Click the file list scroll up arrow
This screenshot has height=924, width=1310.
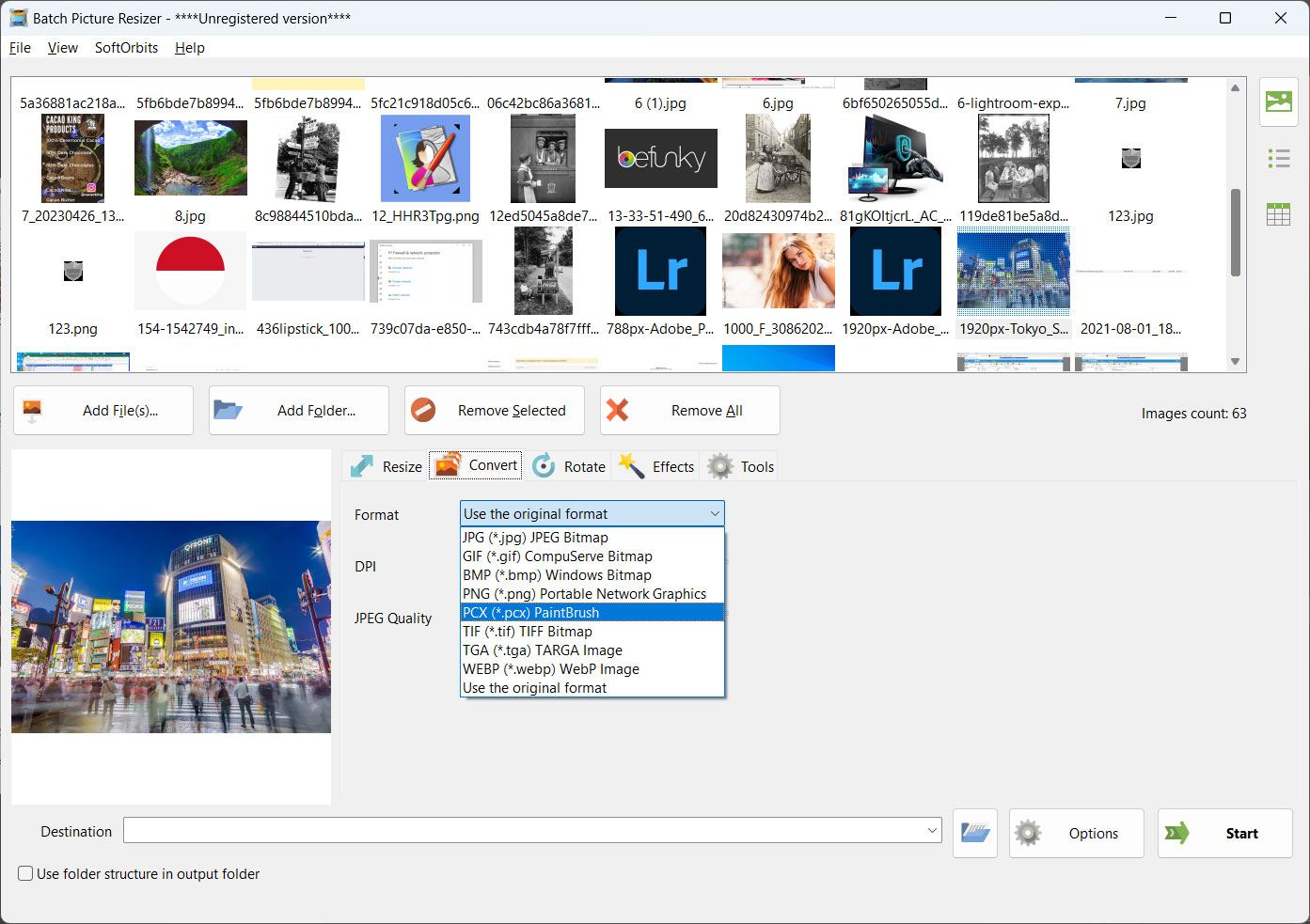click(x=1235, y=87)
